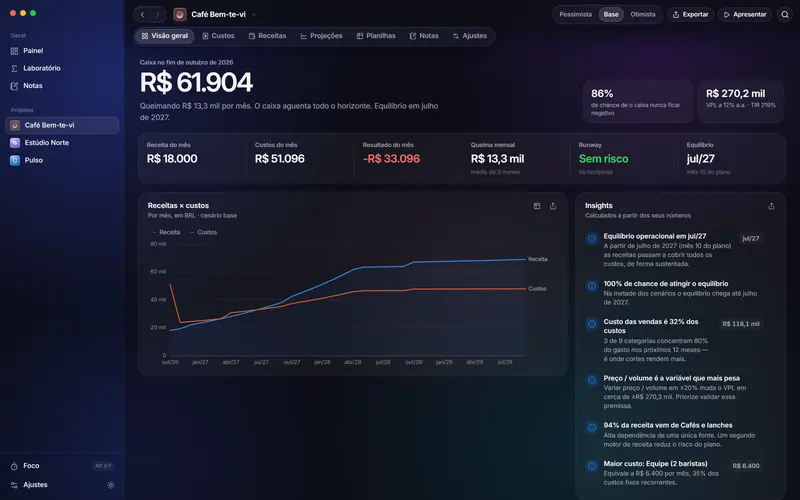The image size is (800, 500).
Task: Open the Preço / volume insight
Action: [x=673, y=391]
